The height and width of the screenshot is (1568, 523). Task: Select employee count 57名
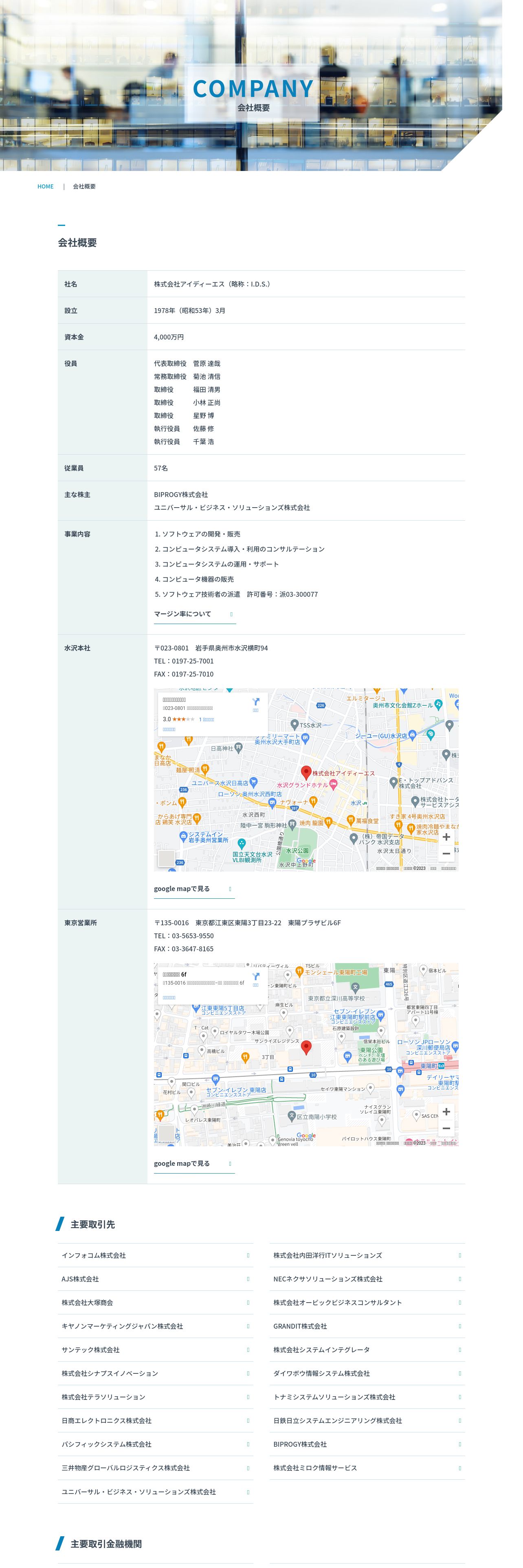coord(161,468)
